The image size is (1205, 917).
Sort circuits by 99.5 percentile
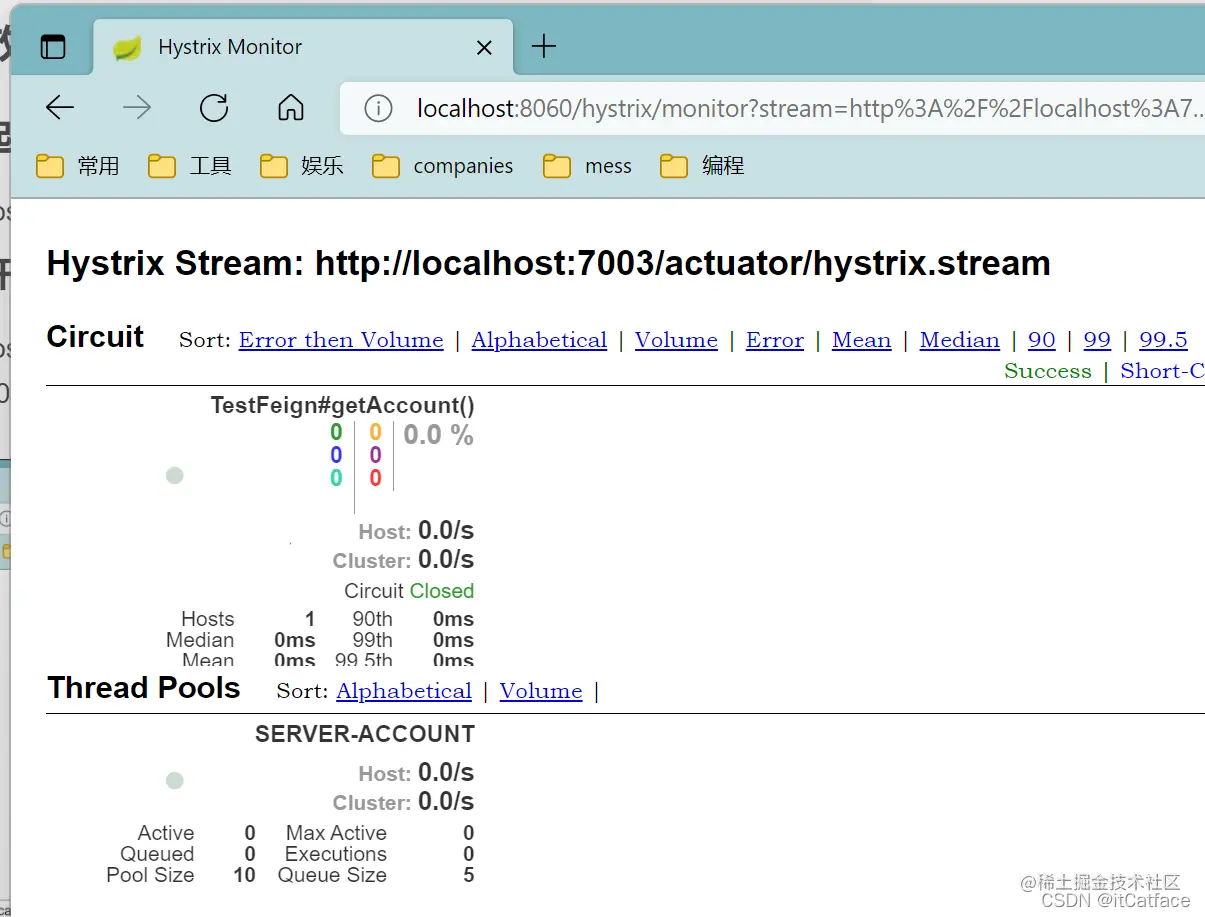pos(1163,340)
